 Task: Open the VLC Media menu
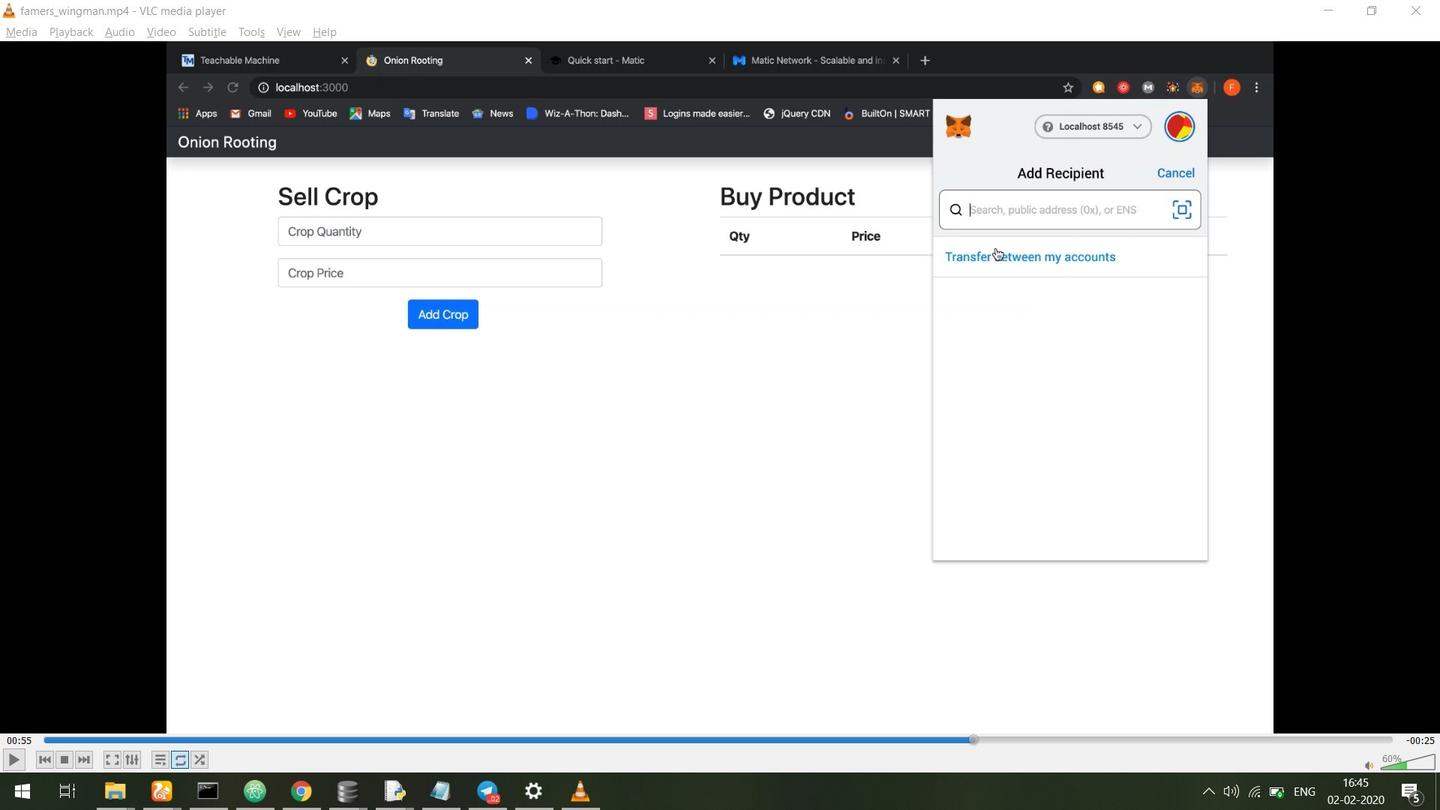tap(21, 32)
